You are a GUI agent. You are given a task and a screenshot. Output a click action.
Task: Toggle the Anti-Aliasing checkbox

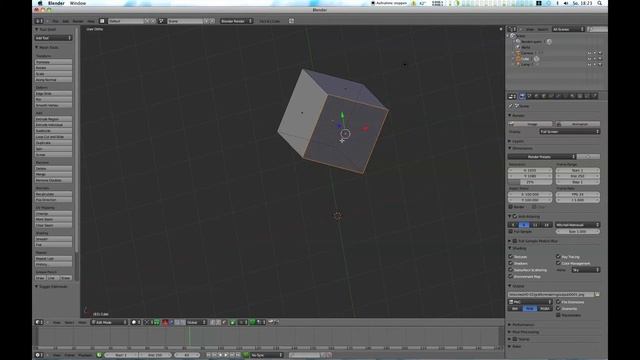coord(515,216)
